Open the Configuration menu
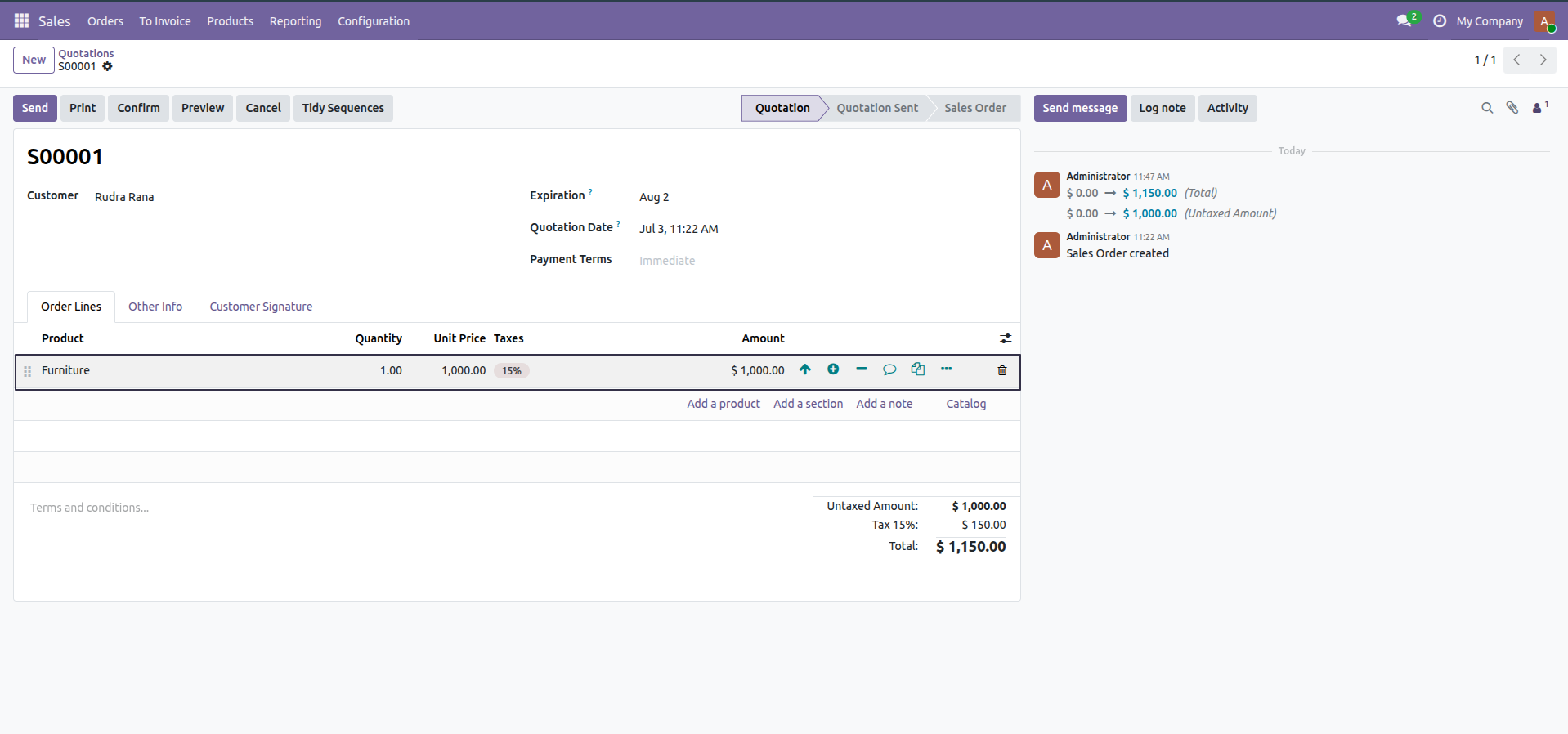 (x=374, y=21)
